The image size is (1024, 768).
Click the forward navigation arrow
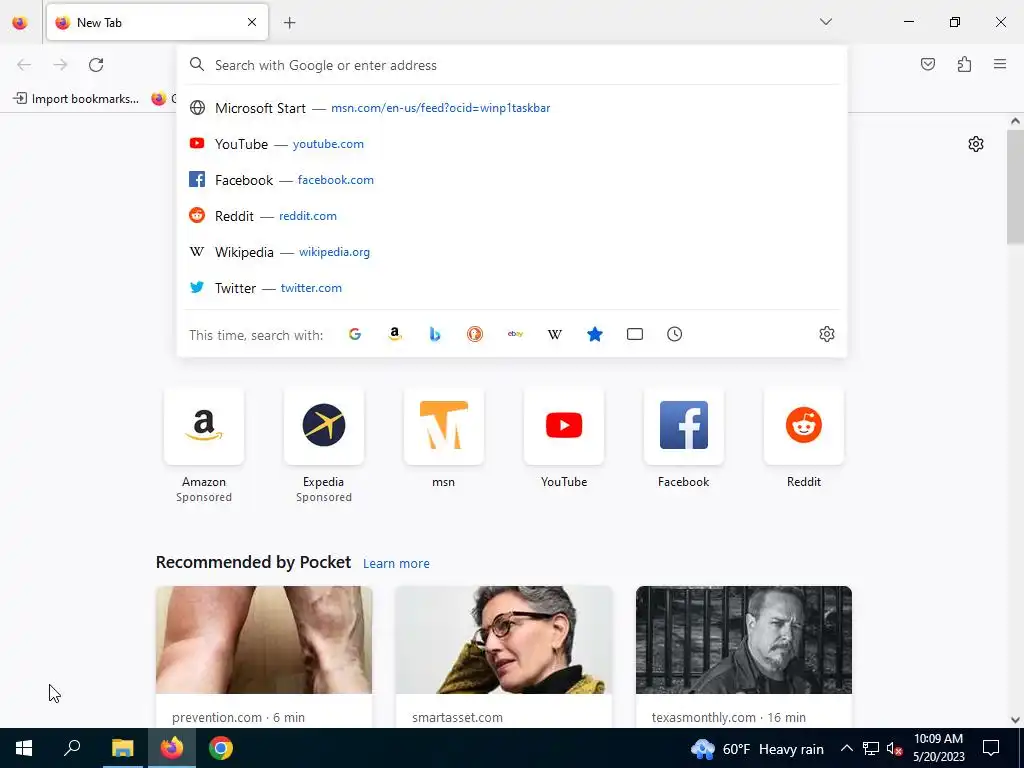coord(60,65)
